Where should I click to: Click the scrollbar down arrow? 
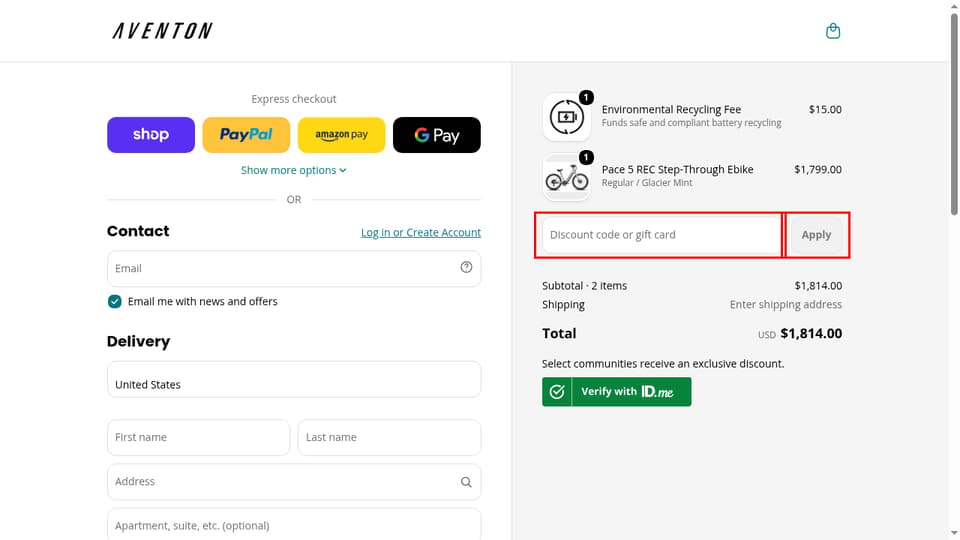(954, 534)
